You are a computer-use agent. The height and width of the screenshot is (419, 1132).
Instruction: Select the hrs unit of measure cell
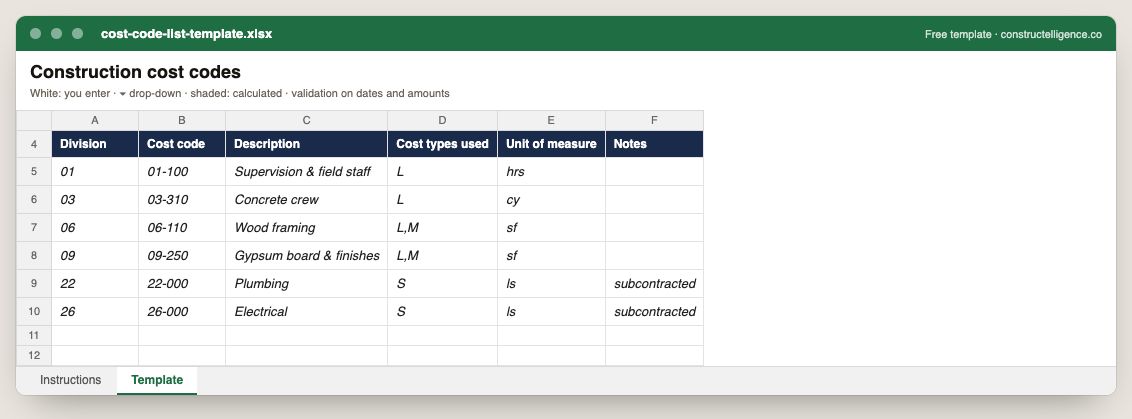[x=551, y=172]
